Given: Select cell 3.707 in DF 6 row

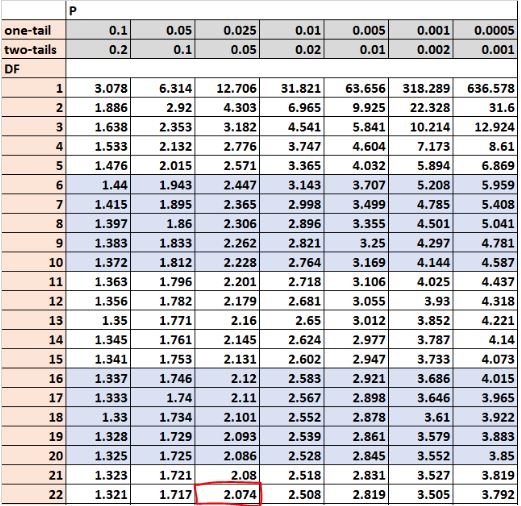Looking at the screenshot, I should point(356,185).
